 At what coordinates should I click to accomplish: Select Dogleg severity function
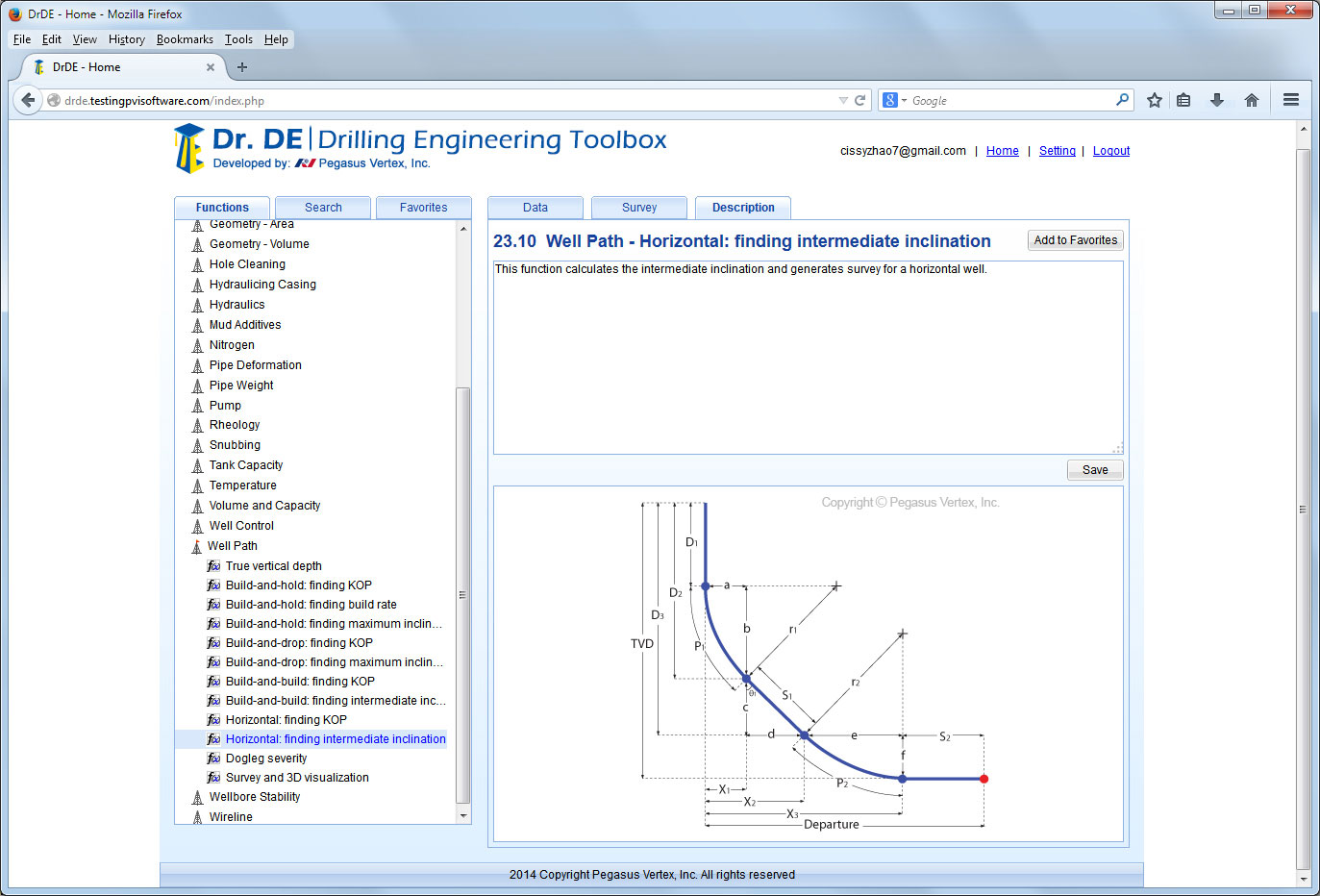pos(266,759)
